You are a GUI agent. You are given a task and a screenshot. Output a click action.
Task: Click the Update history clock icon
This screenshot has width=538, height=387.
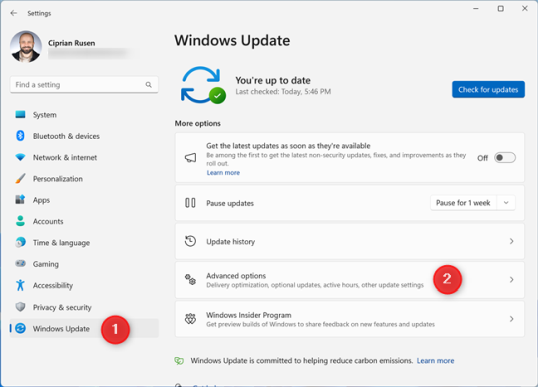(x=190, y=241)
